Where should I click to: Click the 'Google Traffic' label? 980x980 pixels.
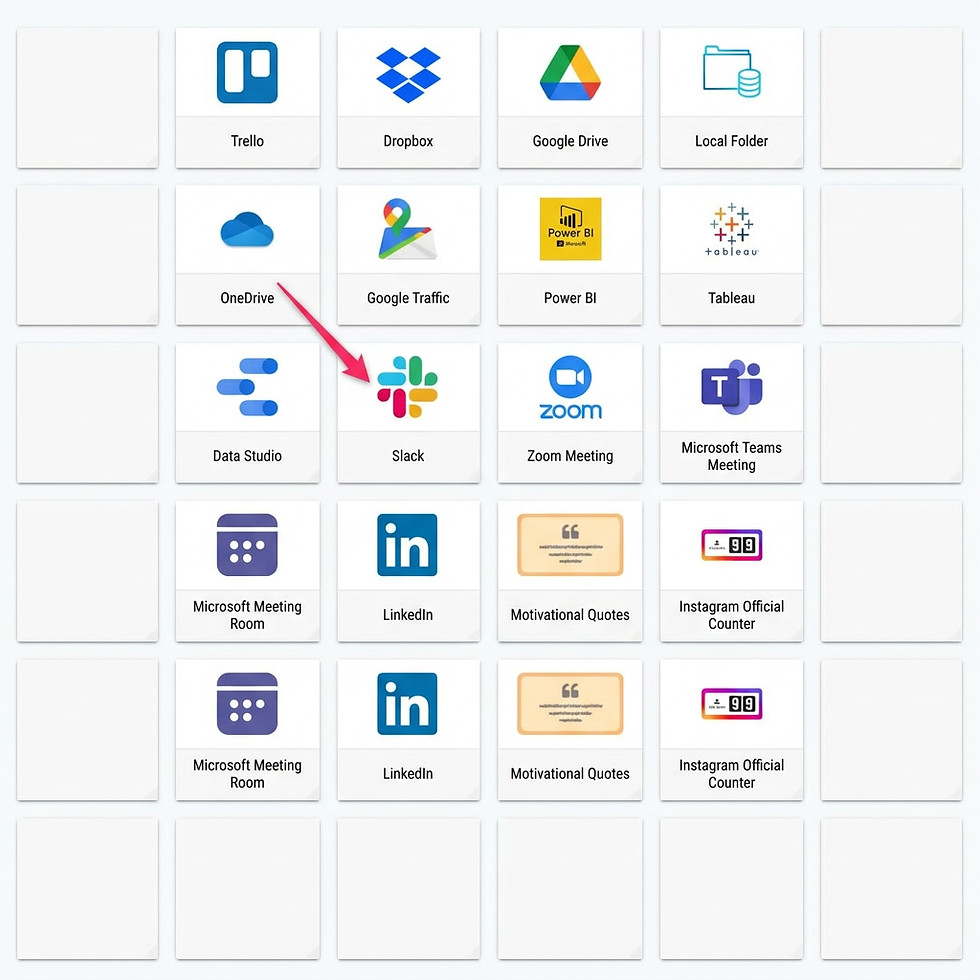click(408, 298)
